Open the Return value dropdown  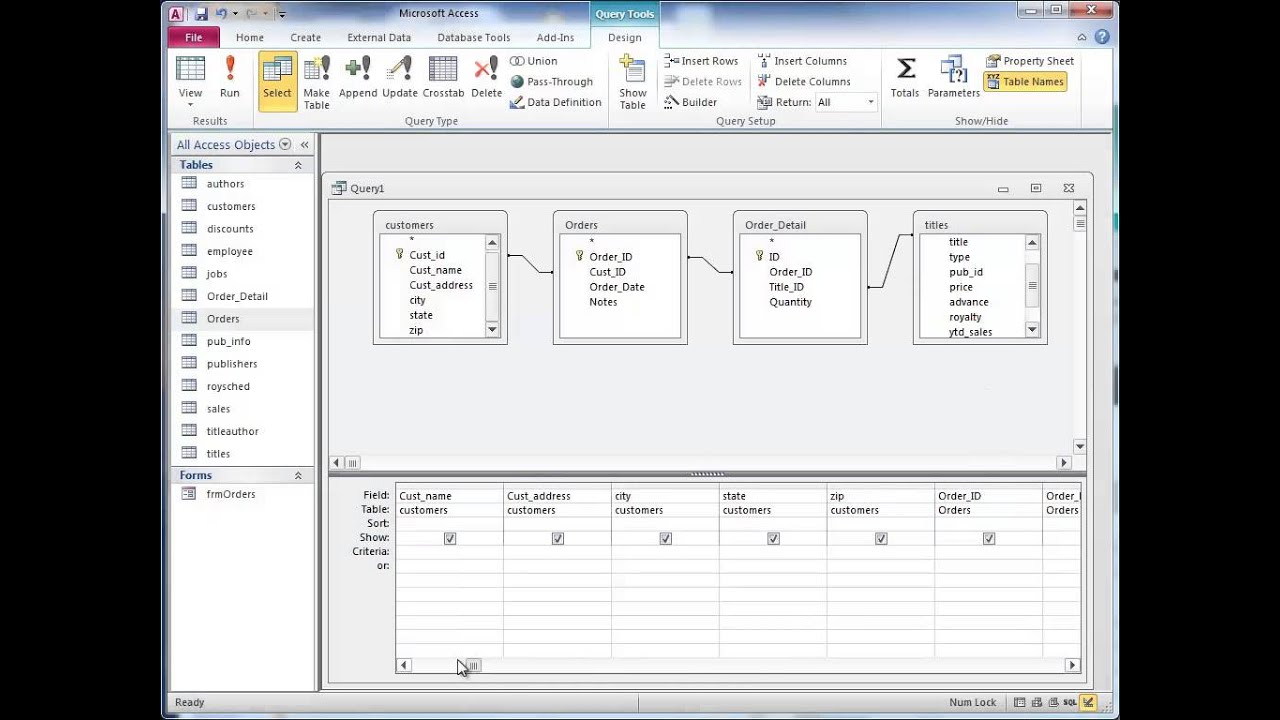(x=870, y=102)
